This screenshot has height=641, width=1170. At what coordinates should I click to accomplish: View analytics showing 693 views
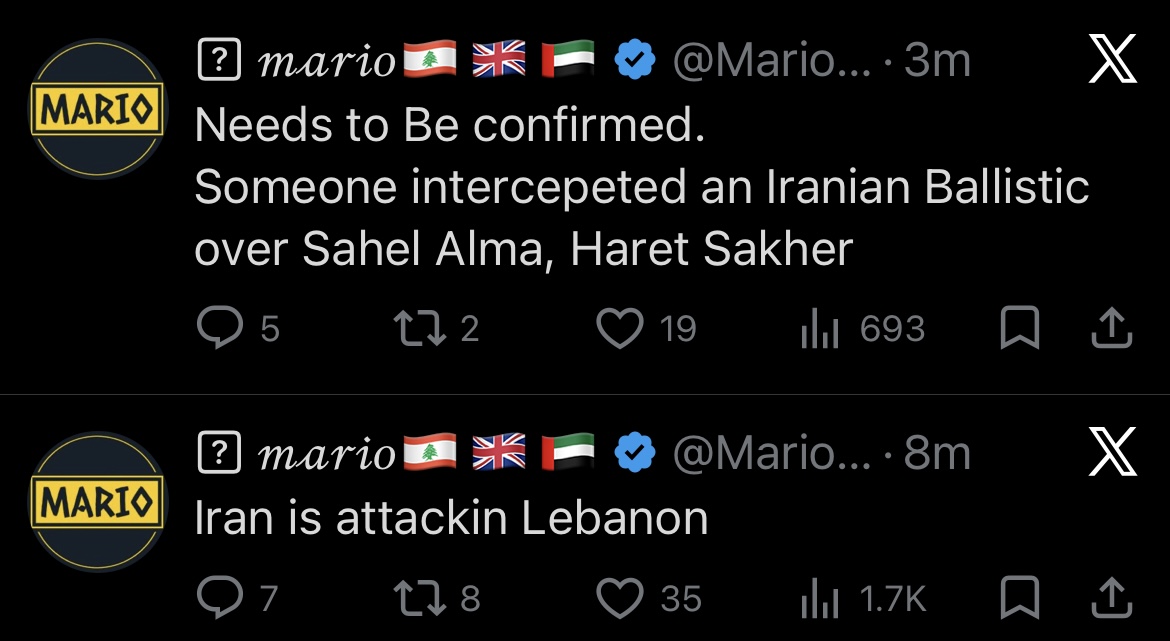point(820,329)
